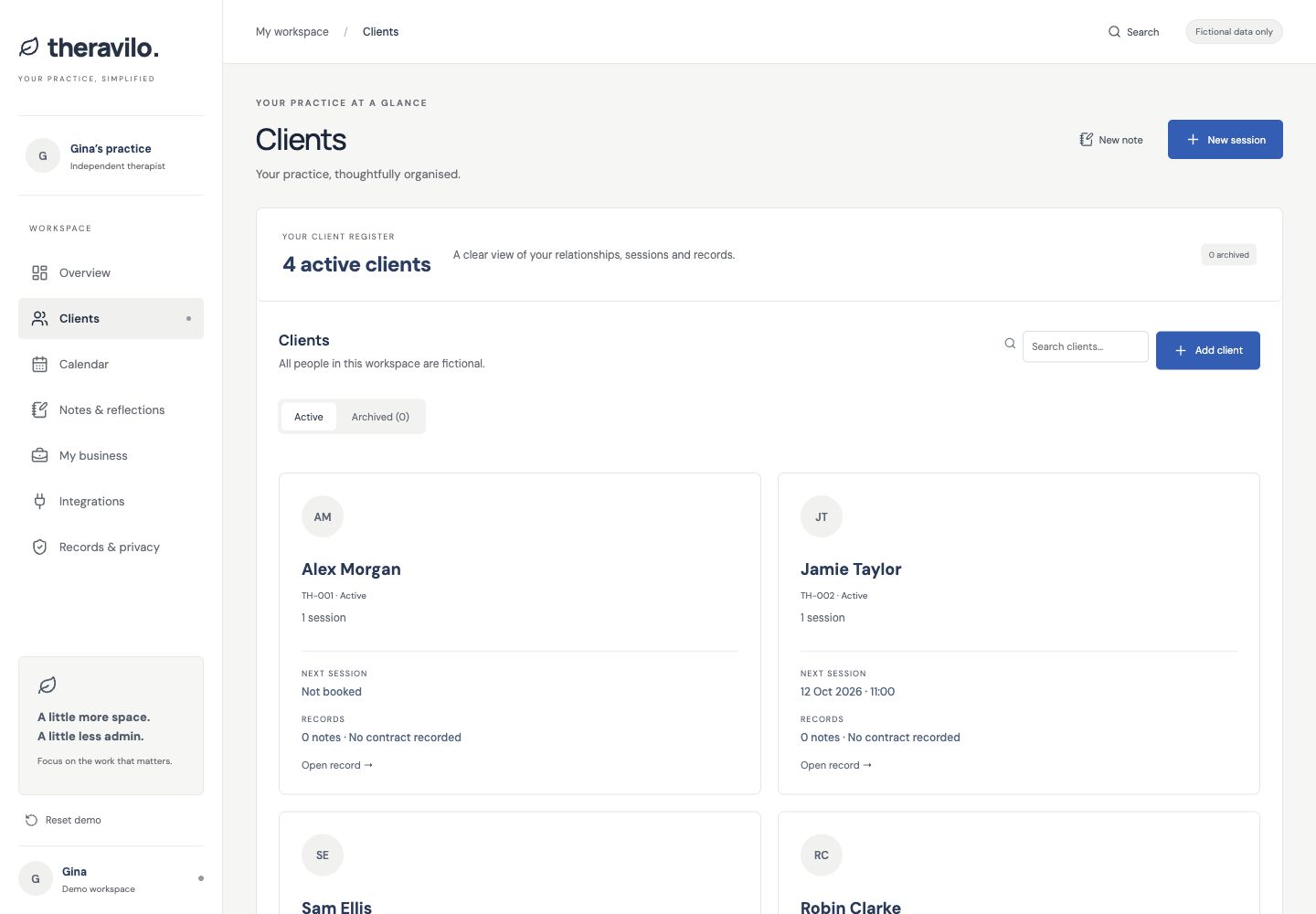Open Integrations in the sidebar
This screenshot has width=1316, height=914.
[111, 501]
